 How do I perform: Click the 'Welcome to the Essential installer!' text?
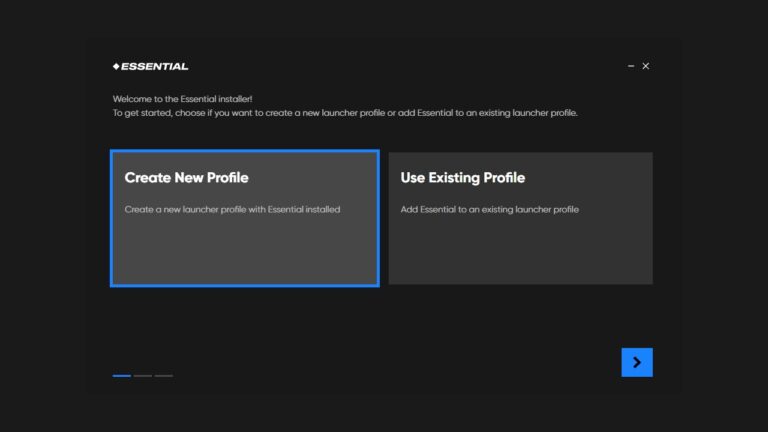coord(182,99)
